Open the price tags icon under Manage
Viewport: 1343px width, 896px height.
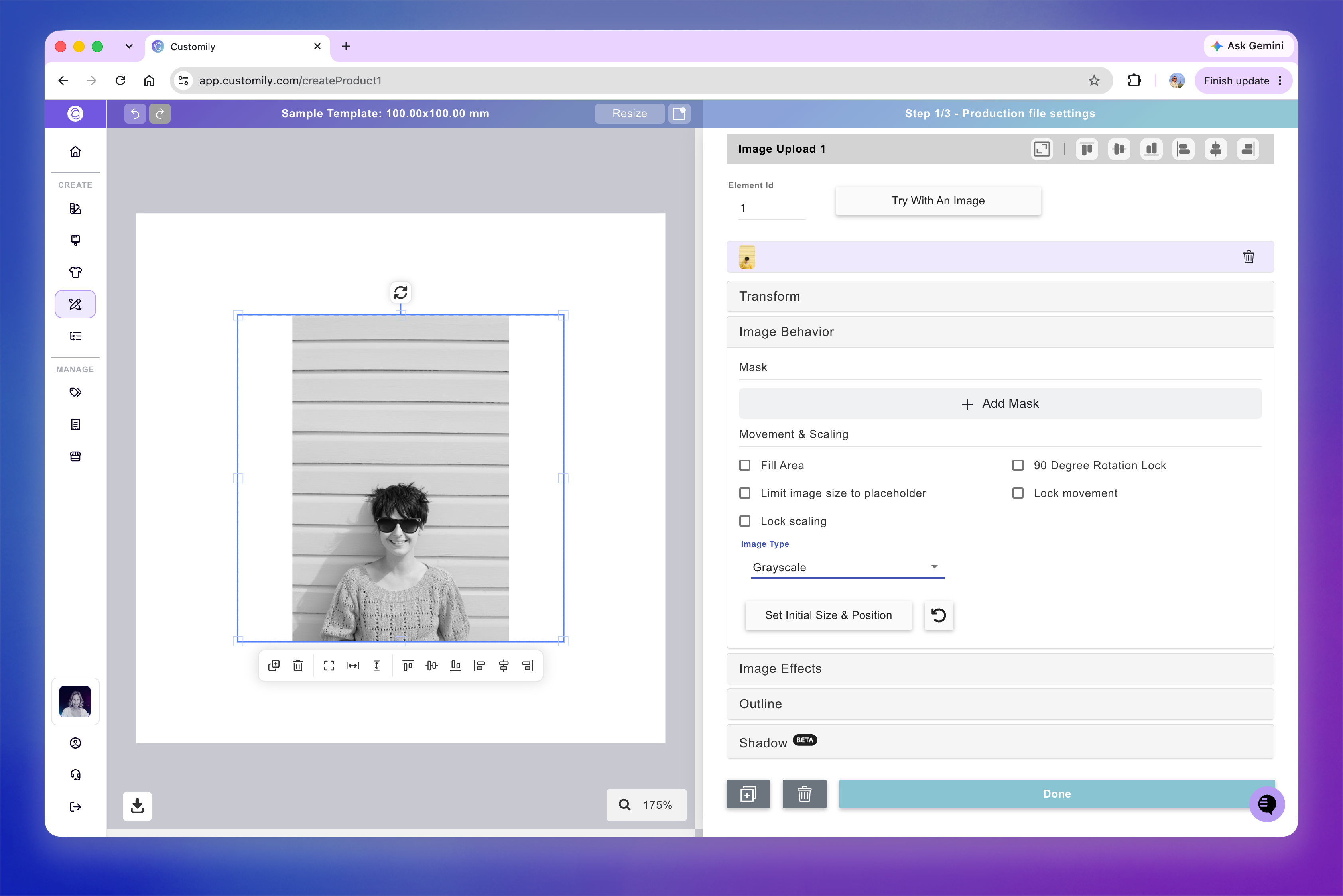pyautogui.click(x=75, y=393)
